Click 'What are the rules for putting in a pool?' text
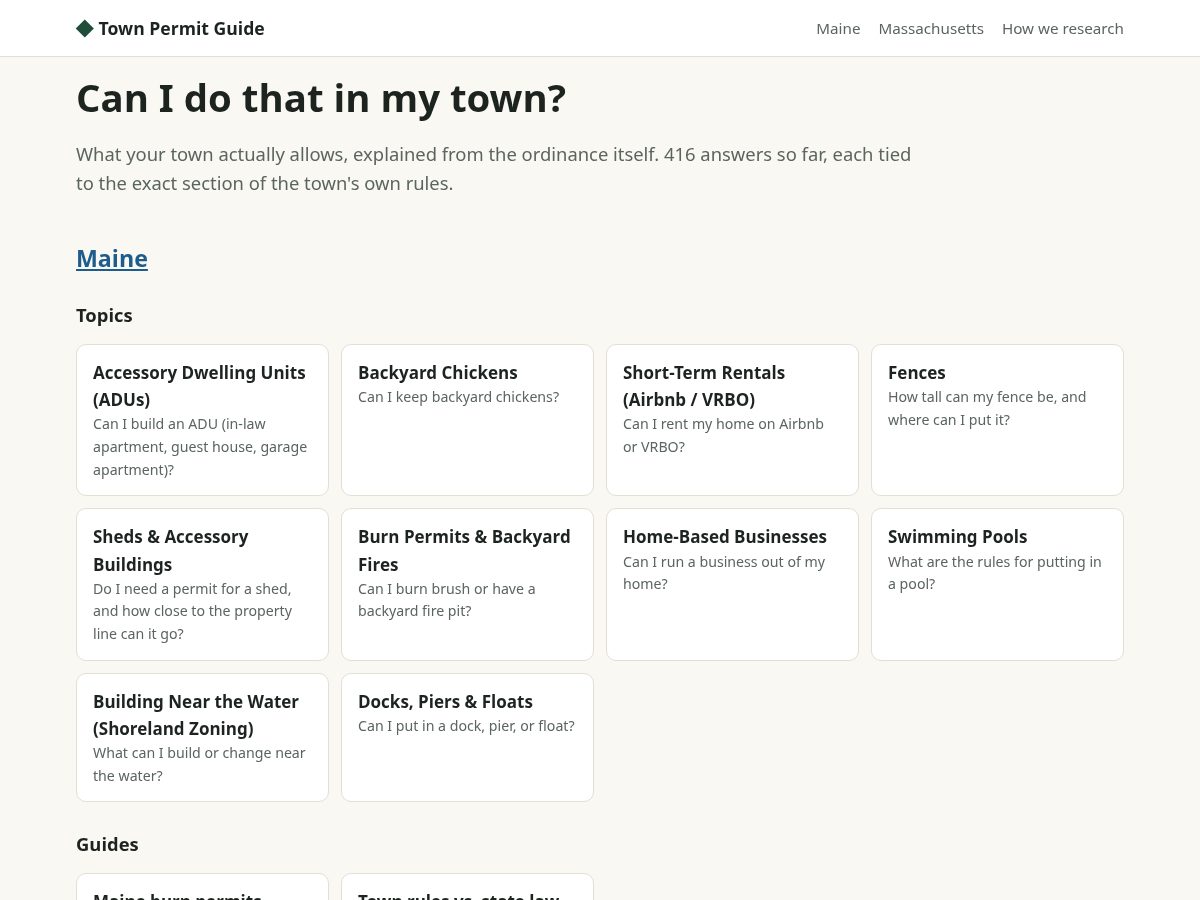 pos(995,573)
